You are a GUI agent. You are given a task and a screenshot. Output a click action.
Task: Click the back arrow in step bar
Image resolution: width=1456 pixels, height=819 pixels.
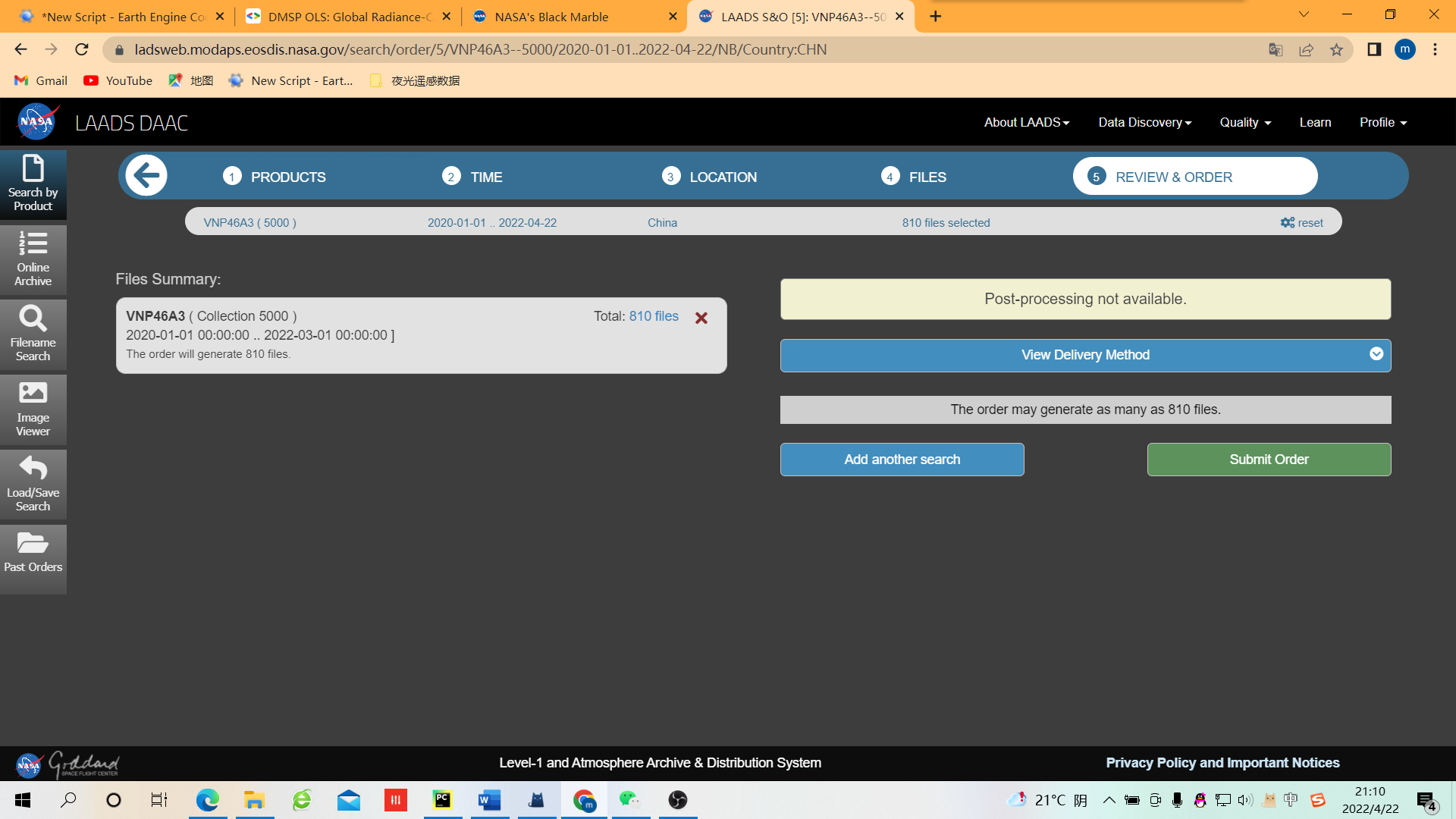[146, 176]
